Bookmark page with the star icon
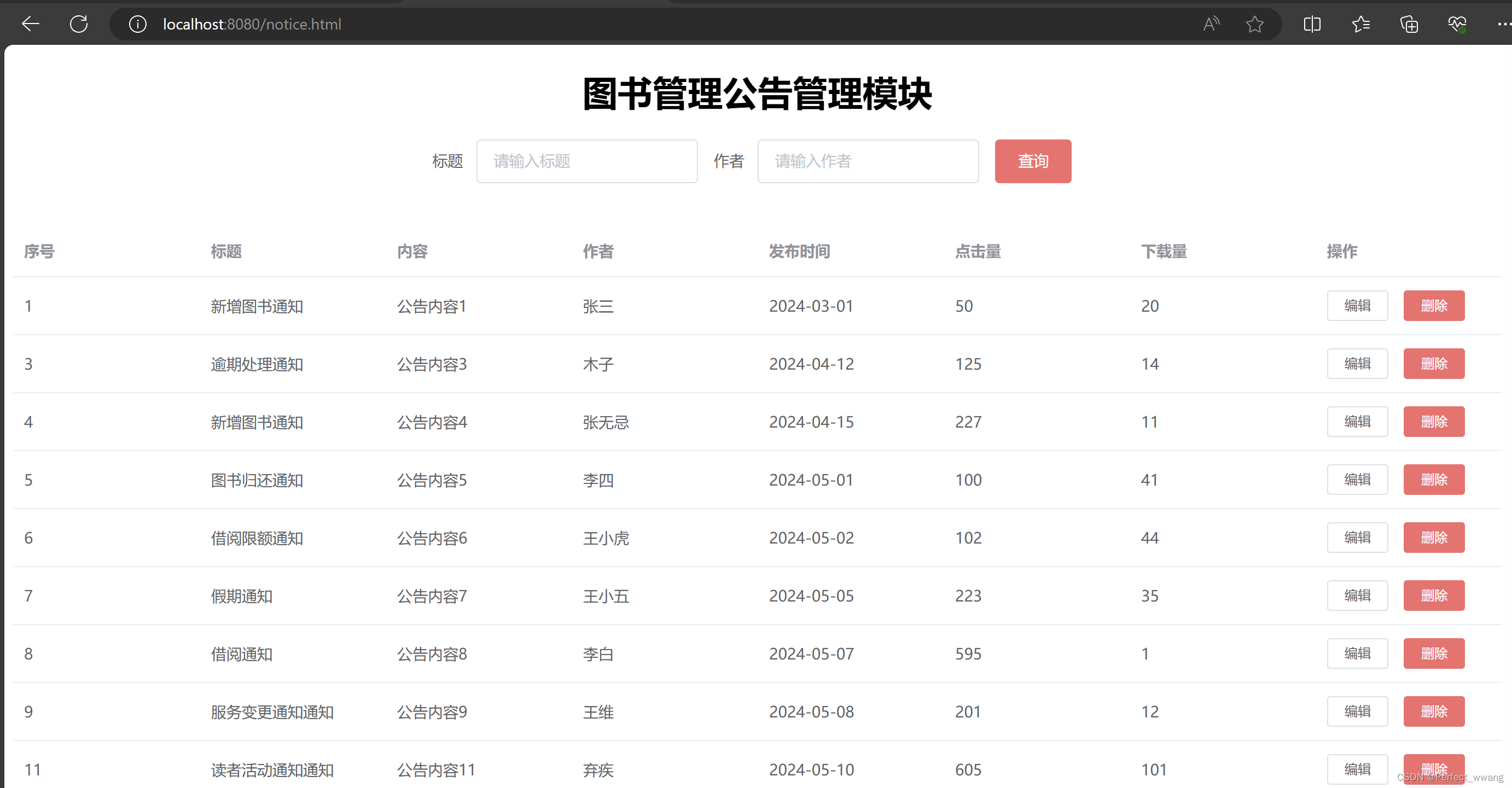Viewport: 1512px width, 788px height. [1254, 24]
